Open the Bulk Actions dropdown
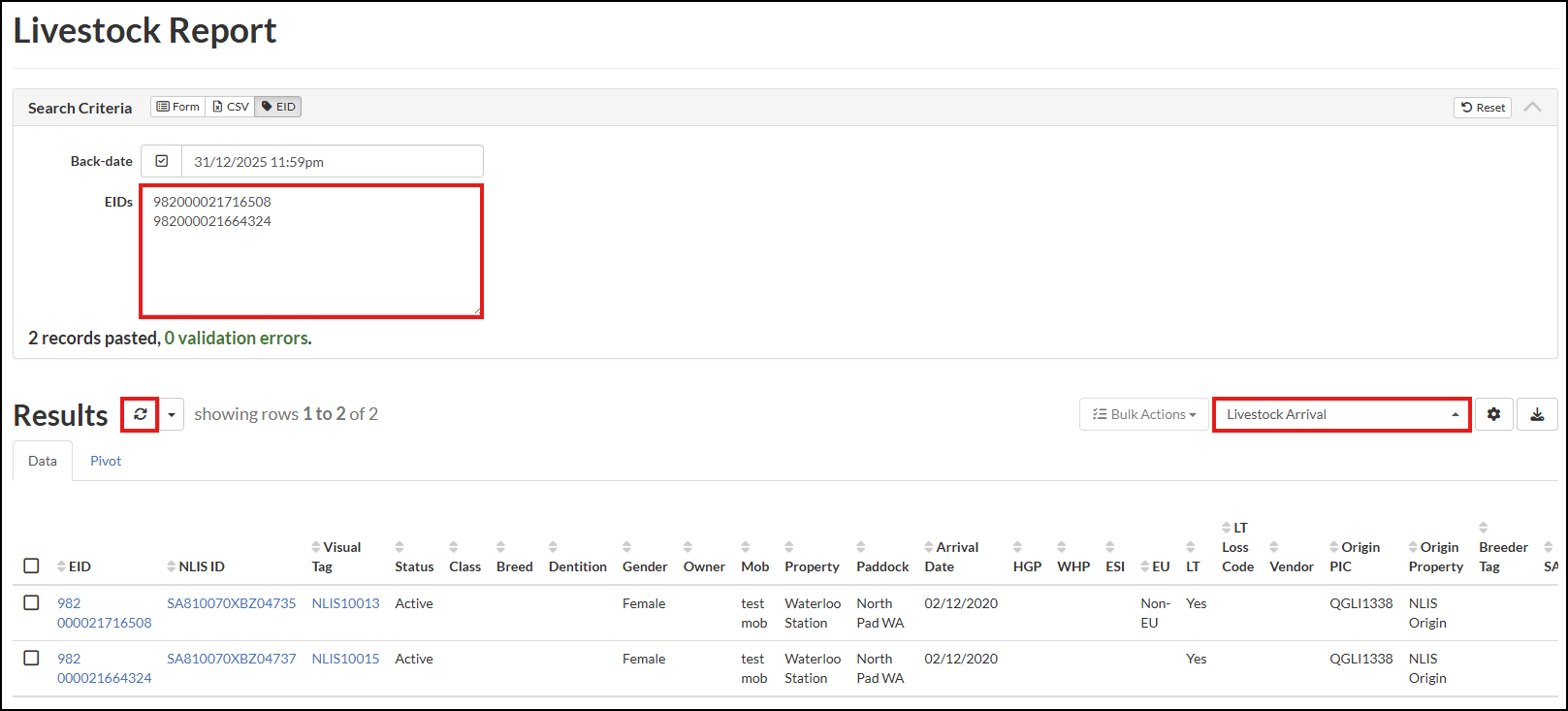This screenshot has width=1568, height=711. coord(1144,414)
